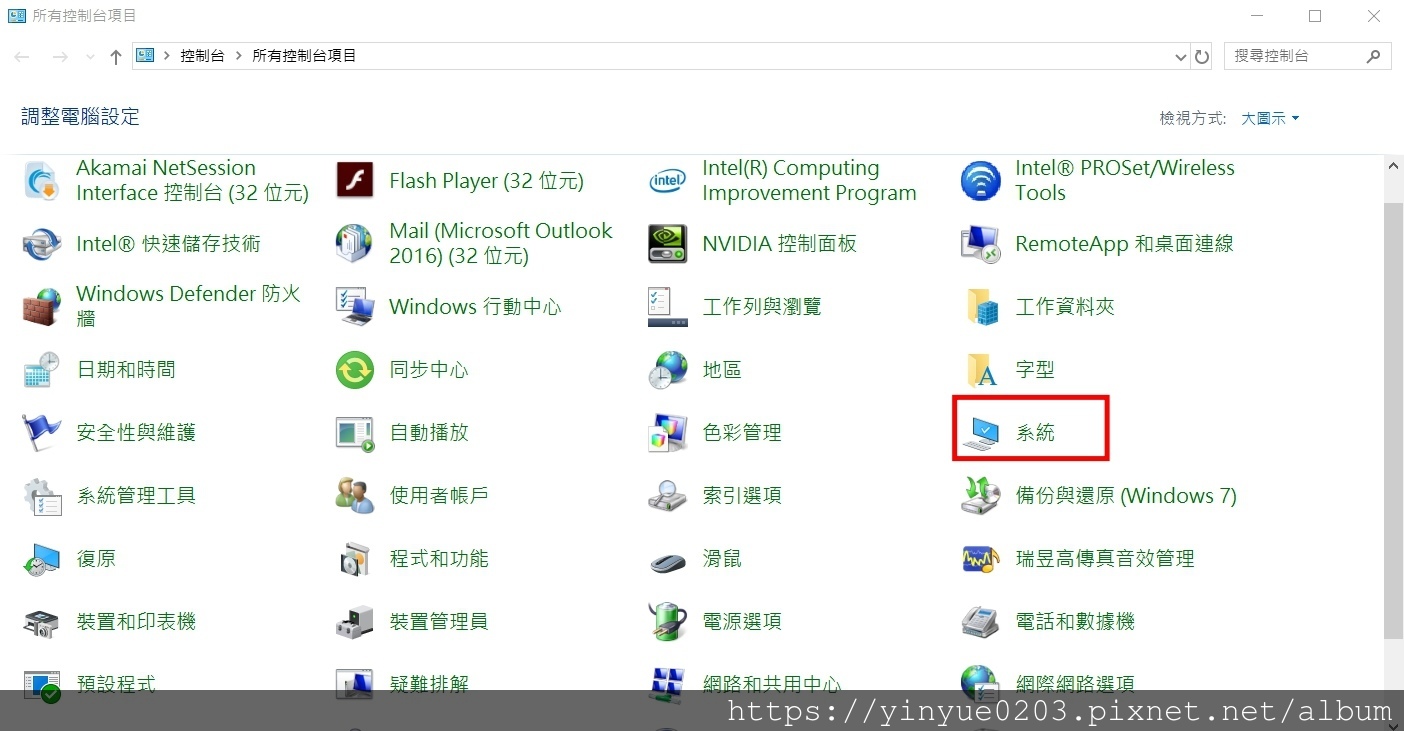The height and width of the screenshot is (731, 1404).
Task: Open the 電話和數據機 icon
Action: click(981, 622)
